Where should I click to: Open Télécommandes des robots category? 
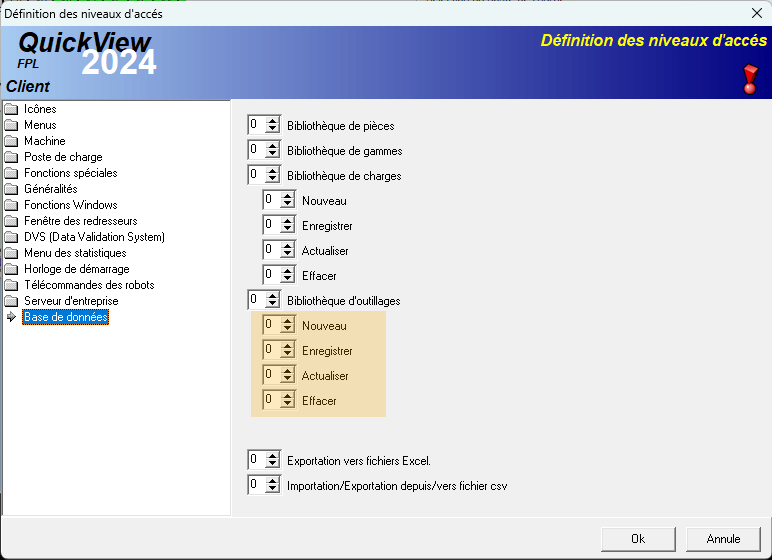(x=89, y=285)
